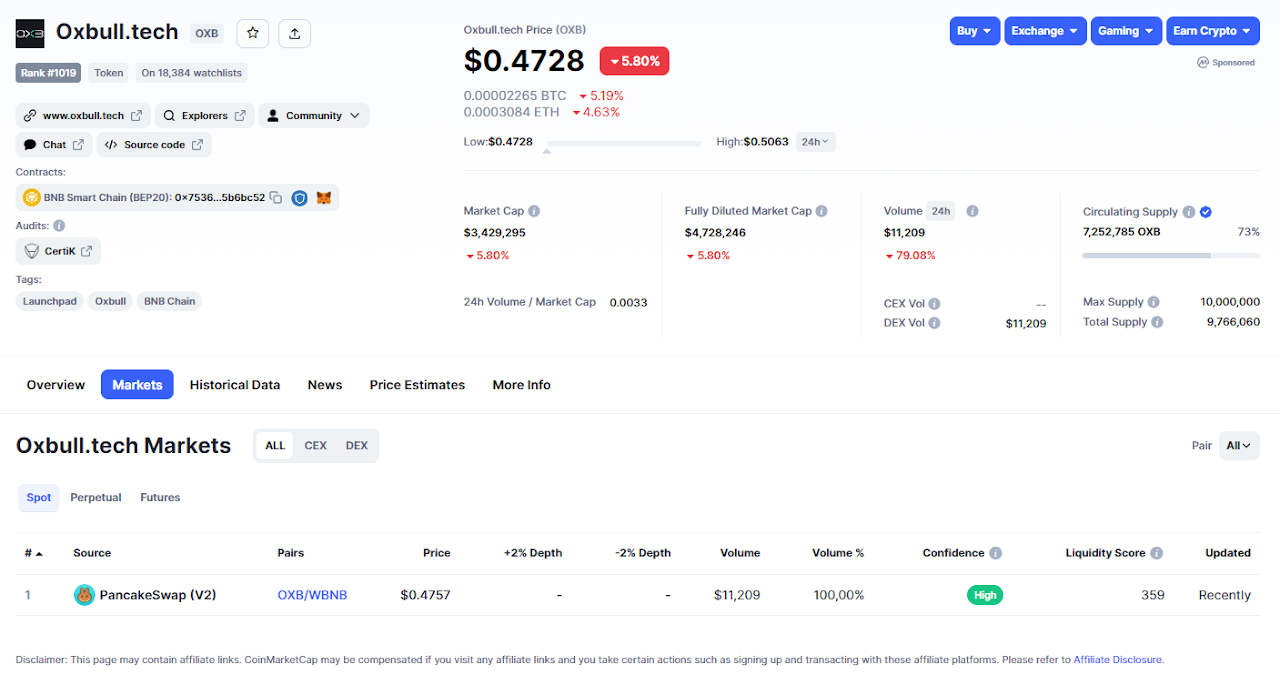Open the Chat link
This screenshot has height=685, width=1280.
click(x=54, y=145)
